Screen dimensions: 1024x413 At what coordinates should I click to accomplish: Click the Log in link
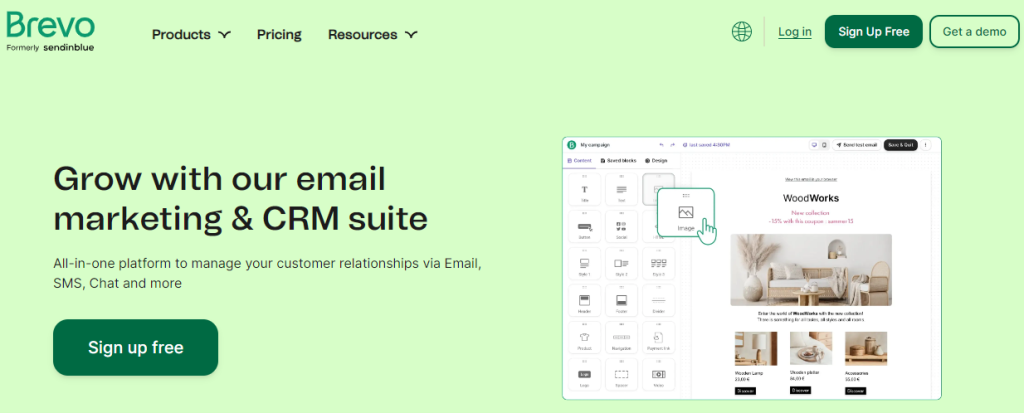tap(795, 32)
